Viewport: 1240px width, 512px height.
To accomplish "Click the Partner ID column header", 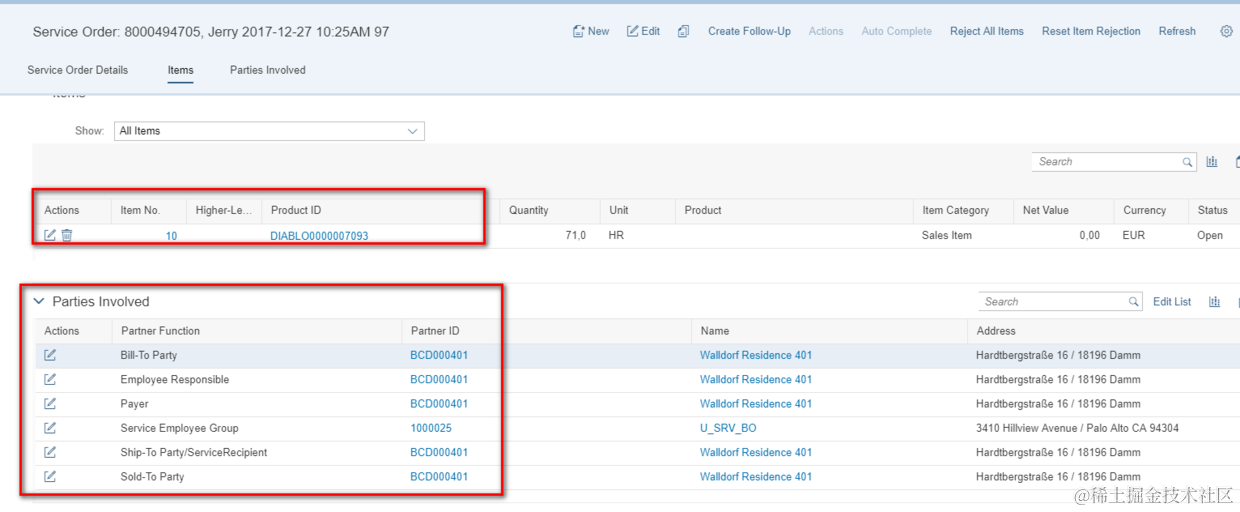I will pyautogui.click(x=435, y=331).
